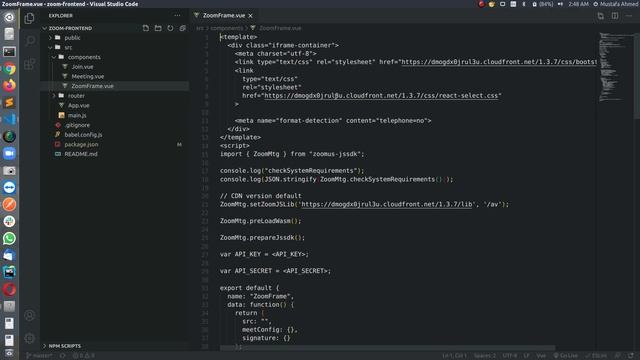Open .gitignore in the file tree

coord(114,125)
